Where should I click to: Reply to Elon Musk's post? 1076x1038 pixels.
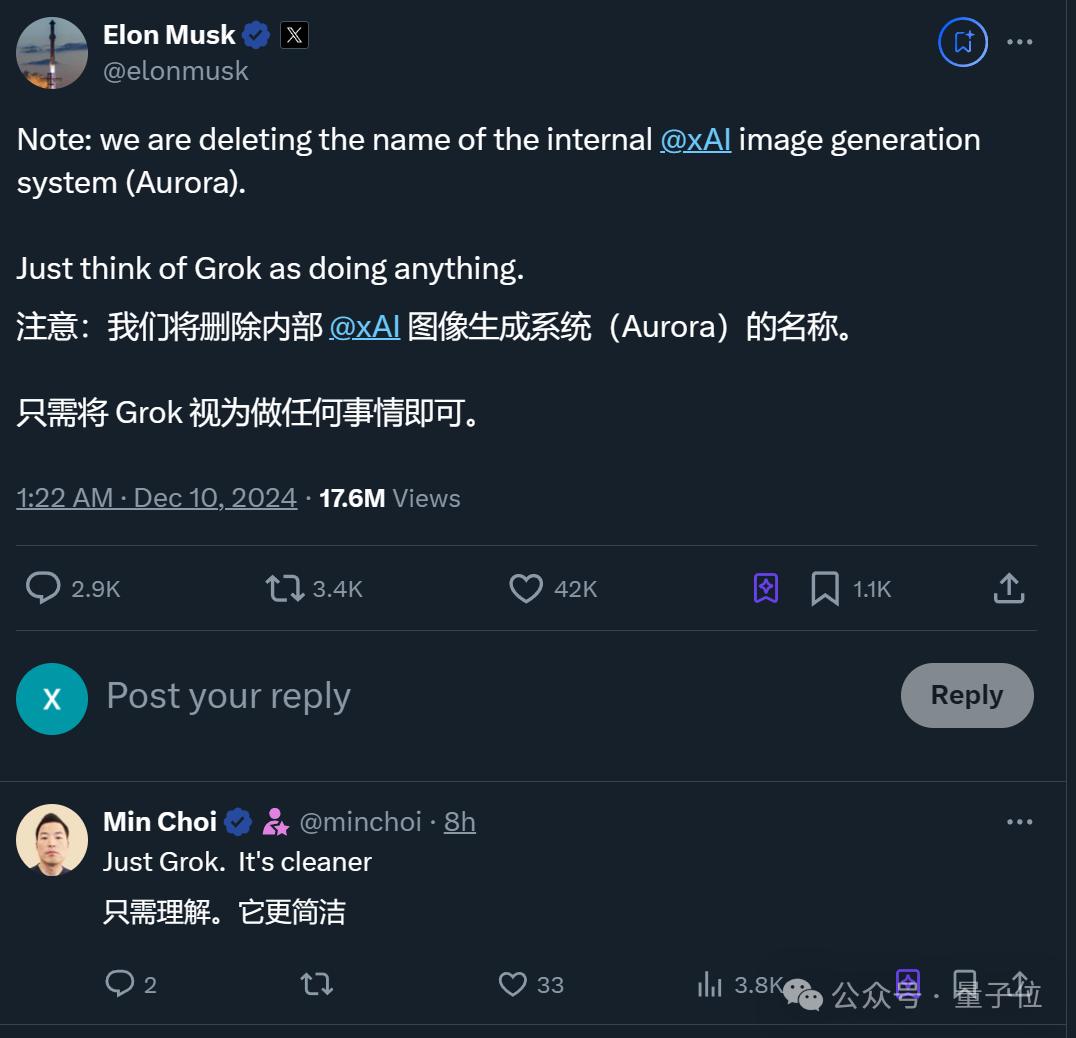coord(43,589)
